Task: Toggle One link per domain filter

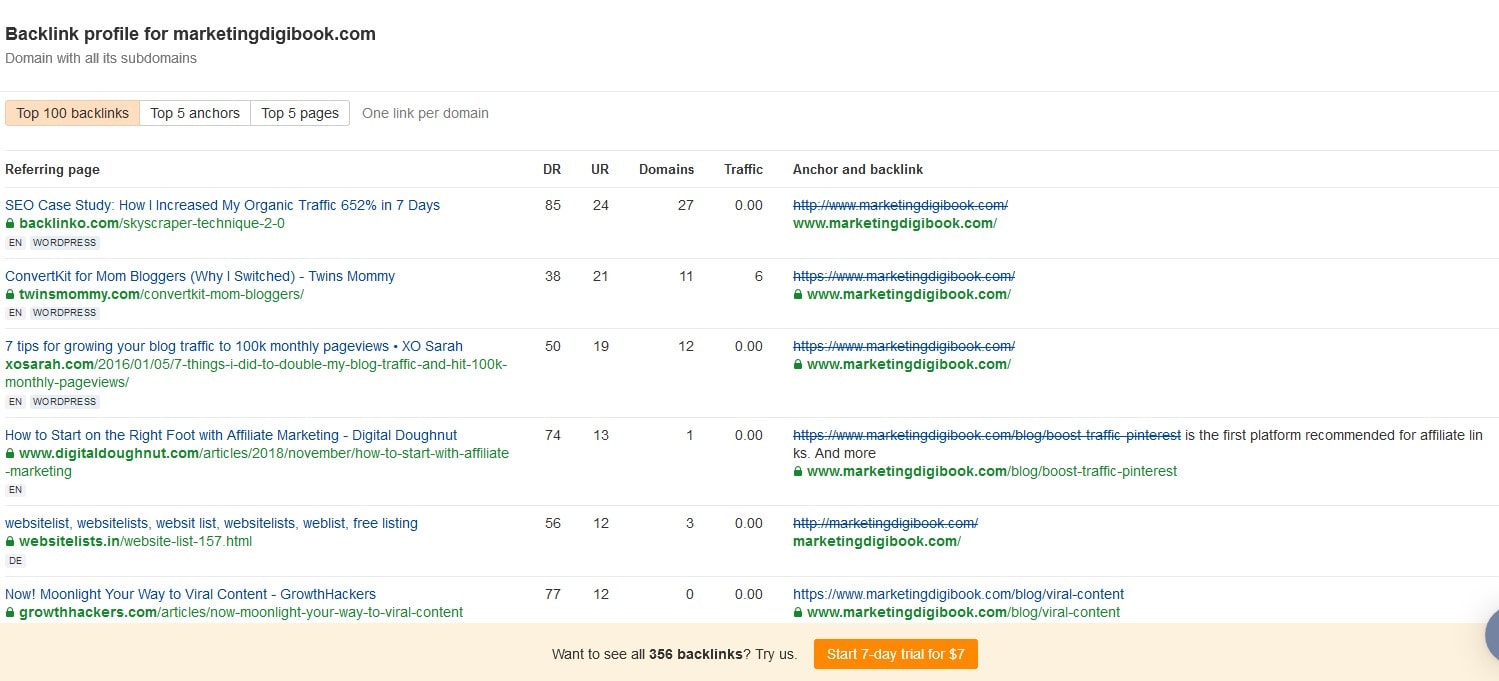Action: click(x=425, y=113)
